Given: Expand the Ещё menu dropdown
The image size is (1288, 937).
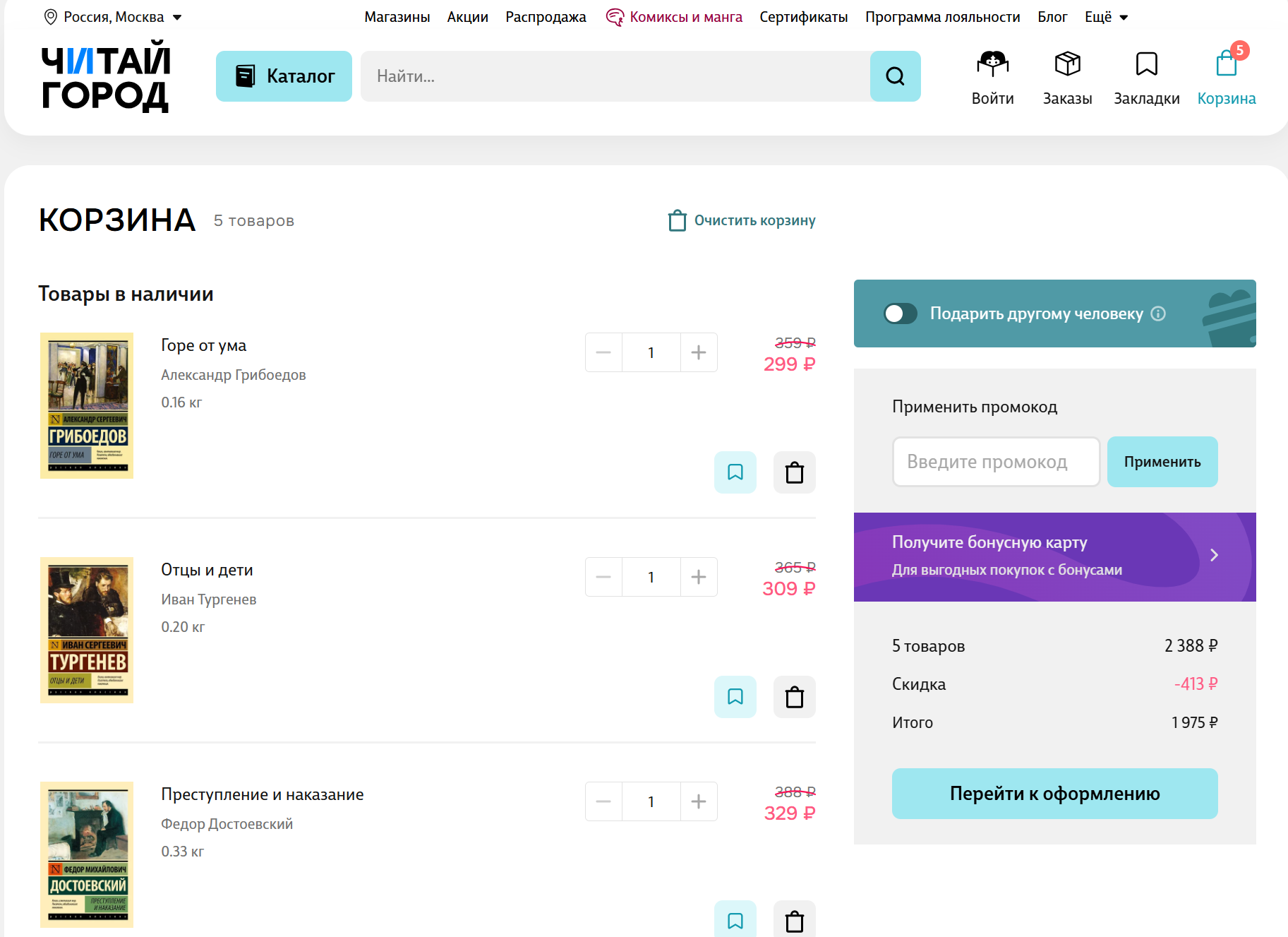Looking at the screenshot, I should click(x=1106, y=17).
